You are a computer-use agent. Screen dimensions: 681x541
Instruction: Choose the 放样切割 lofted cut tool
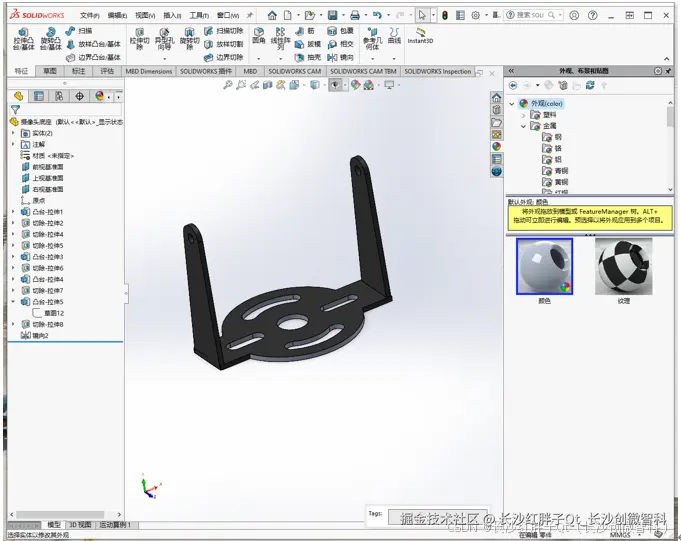(x=224, y=44)
